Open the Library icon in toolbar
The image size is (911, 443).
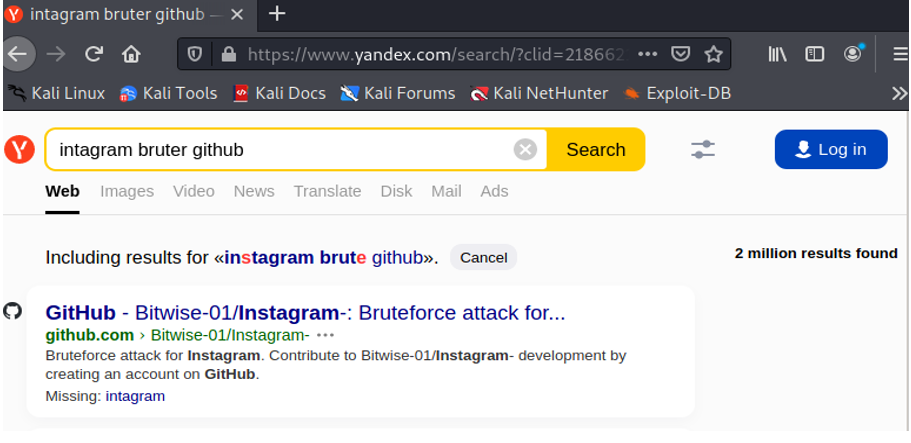[777, 54]
